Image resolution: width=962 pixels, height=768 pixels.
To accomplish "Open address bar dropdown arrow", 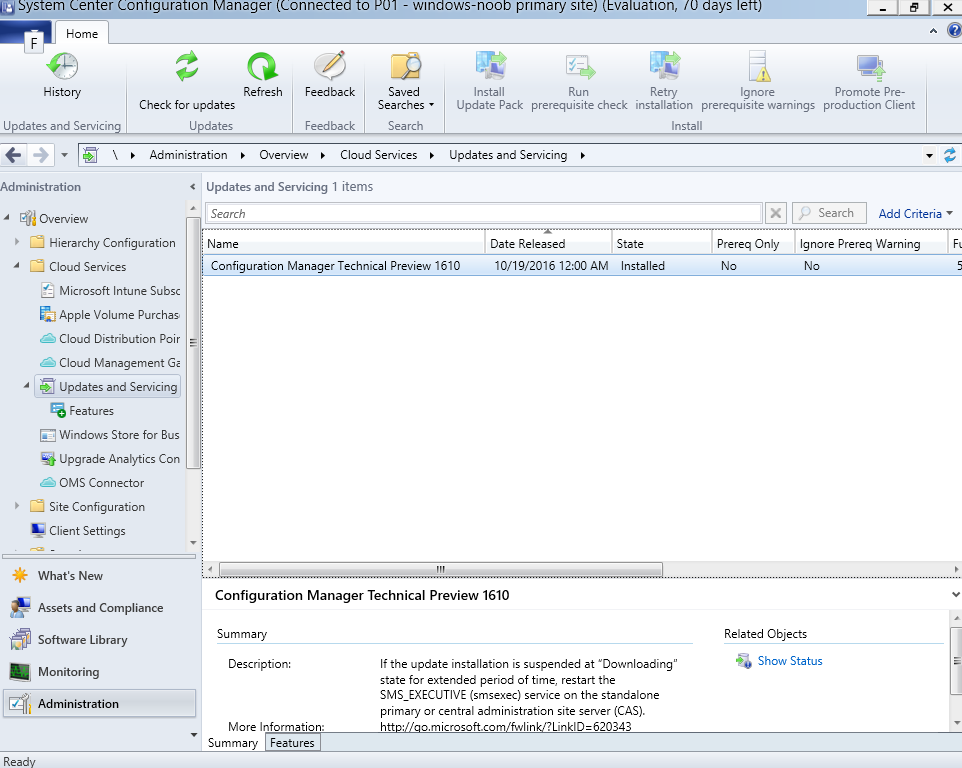I will [x=929, y=156].
